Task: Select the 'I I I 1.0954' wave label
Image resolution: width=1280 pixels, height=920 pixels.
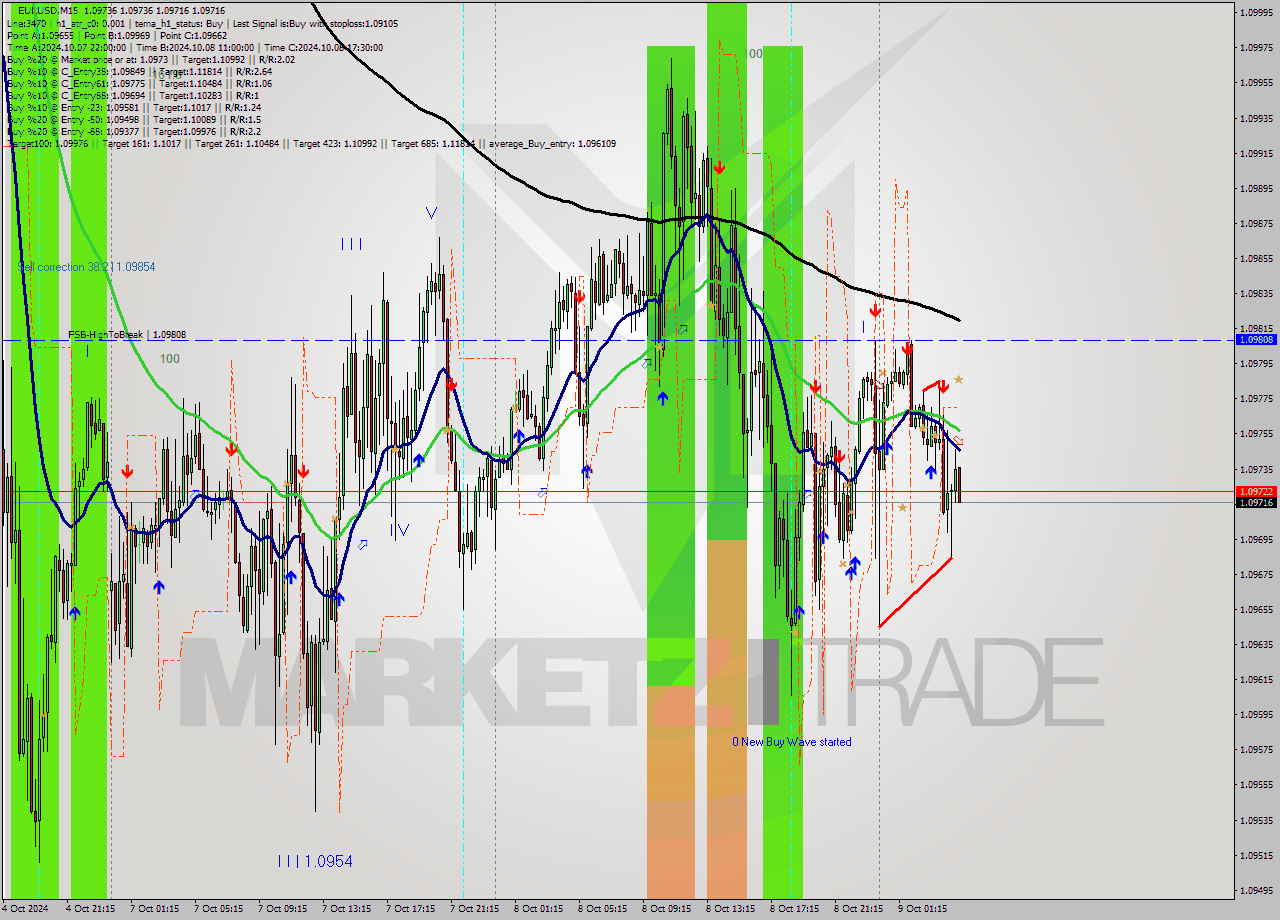Action: (x=315, y=861)
